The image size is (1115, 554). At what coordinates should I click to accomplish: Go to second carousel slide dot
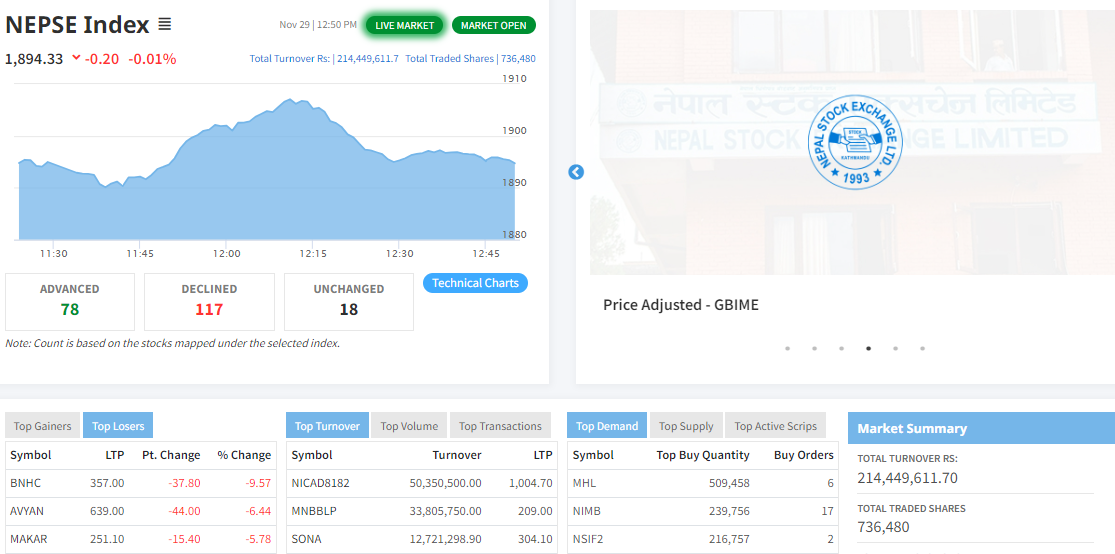click(814, 348)
